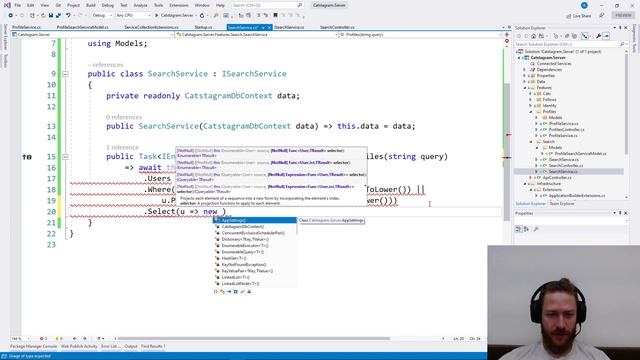Toggle the namespaces filter in IntelliSense list
This screenshot has height=360, width=640.
click(x=216, y=291)
